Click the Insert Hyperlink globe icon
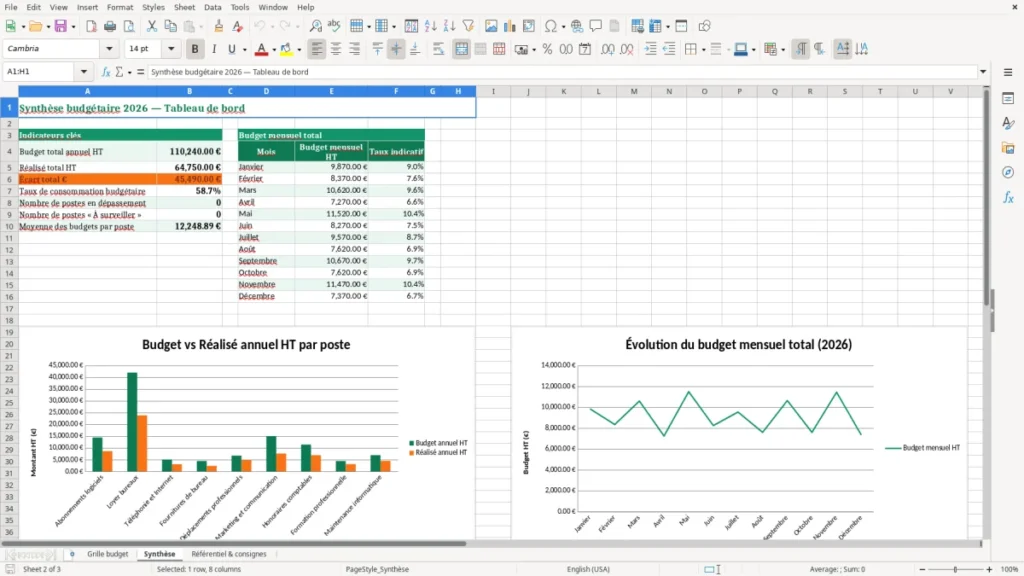Viewport: 1024px width, 576px height. 577,26
